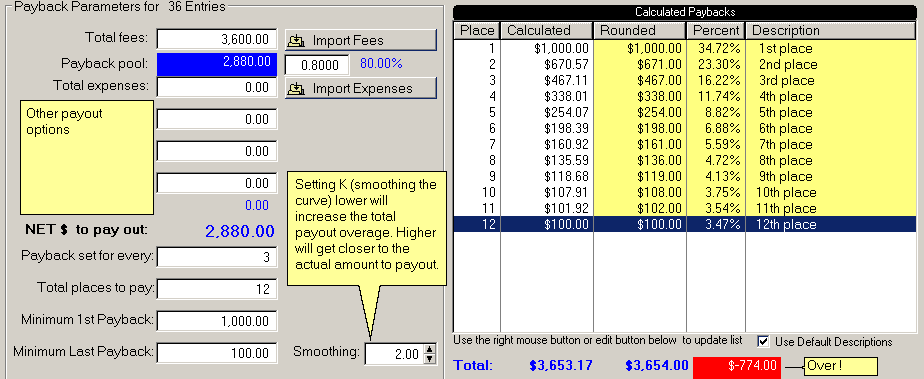Click the Over! note label
Screen dimensions: 924x379
[840, 366]
